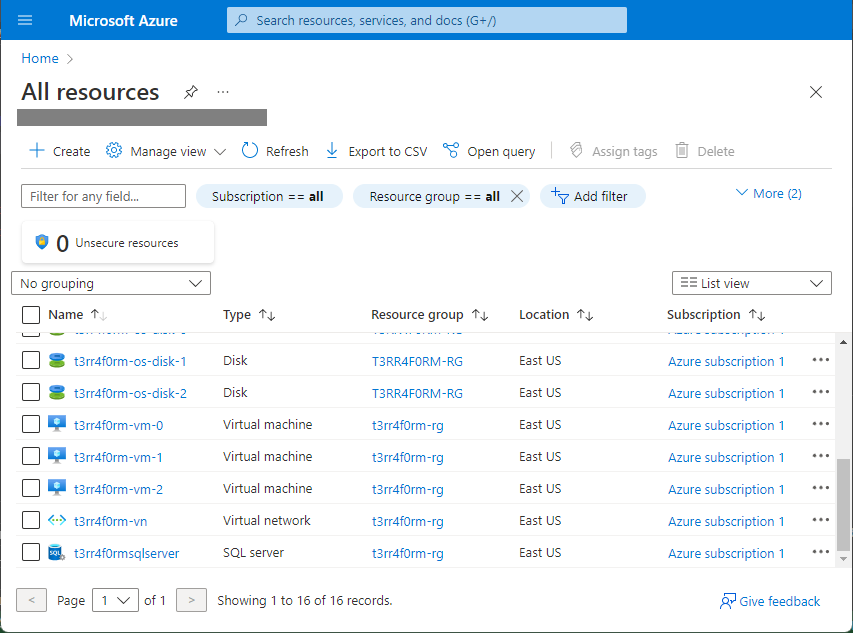Remove the Resource group filter
The width and height of the screenshot is (853, 633).
tap(517, 196)
